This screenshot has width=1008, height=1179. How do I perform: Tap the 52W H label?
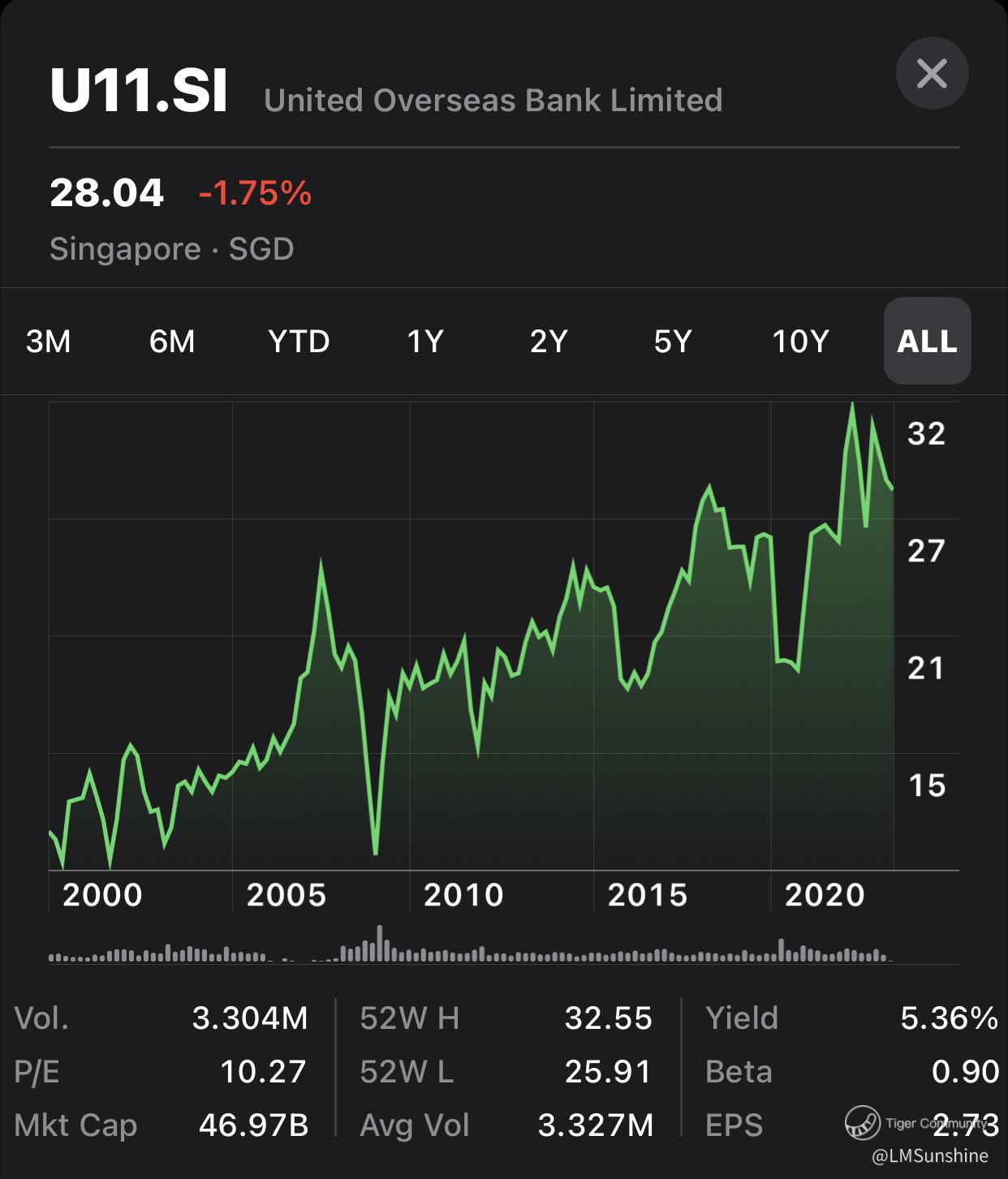pyautogui.click(x=410, y=1018)
